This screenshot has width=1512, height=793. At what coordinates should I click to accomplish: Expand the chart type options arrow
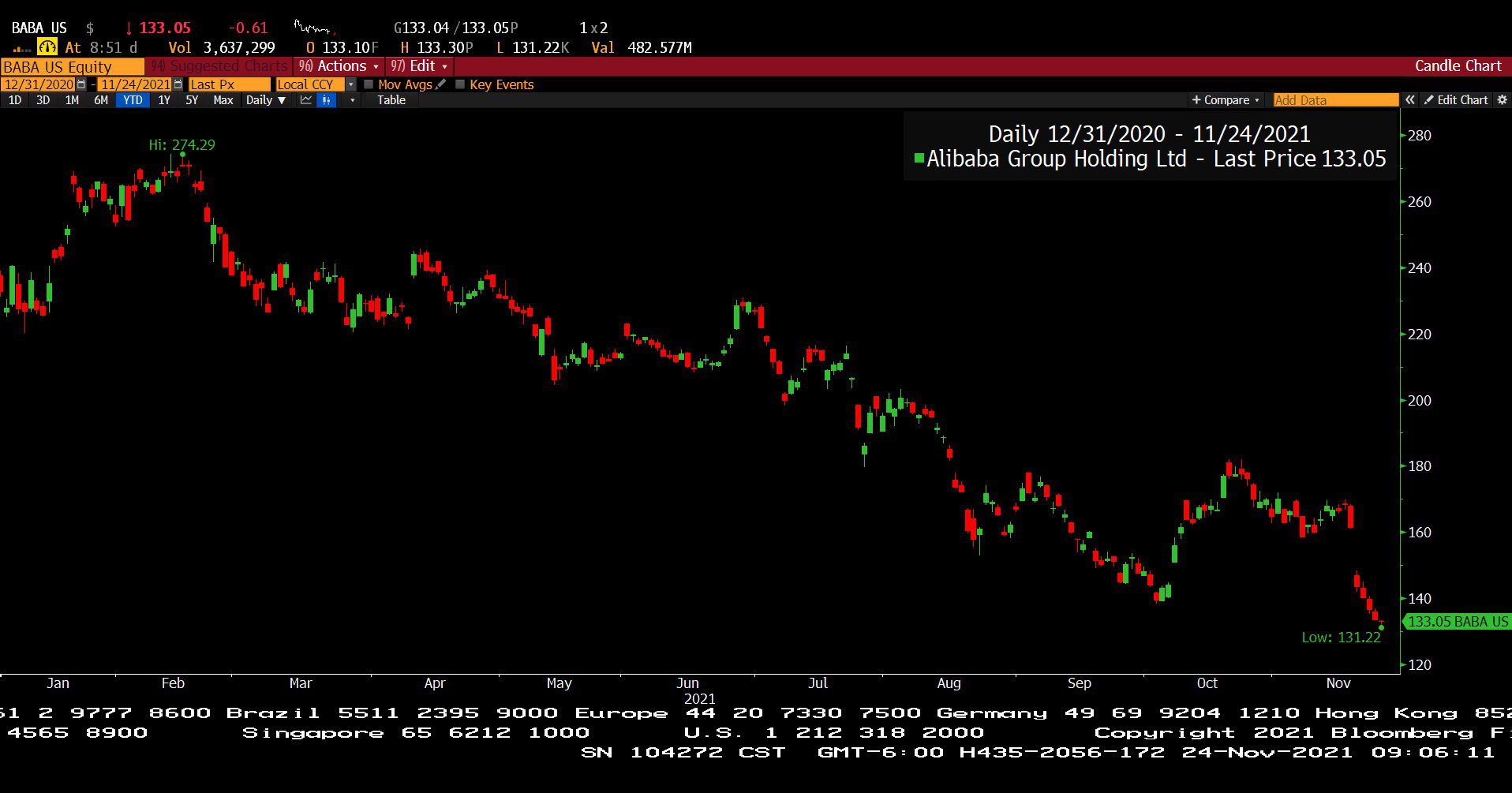(352, 100)
